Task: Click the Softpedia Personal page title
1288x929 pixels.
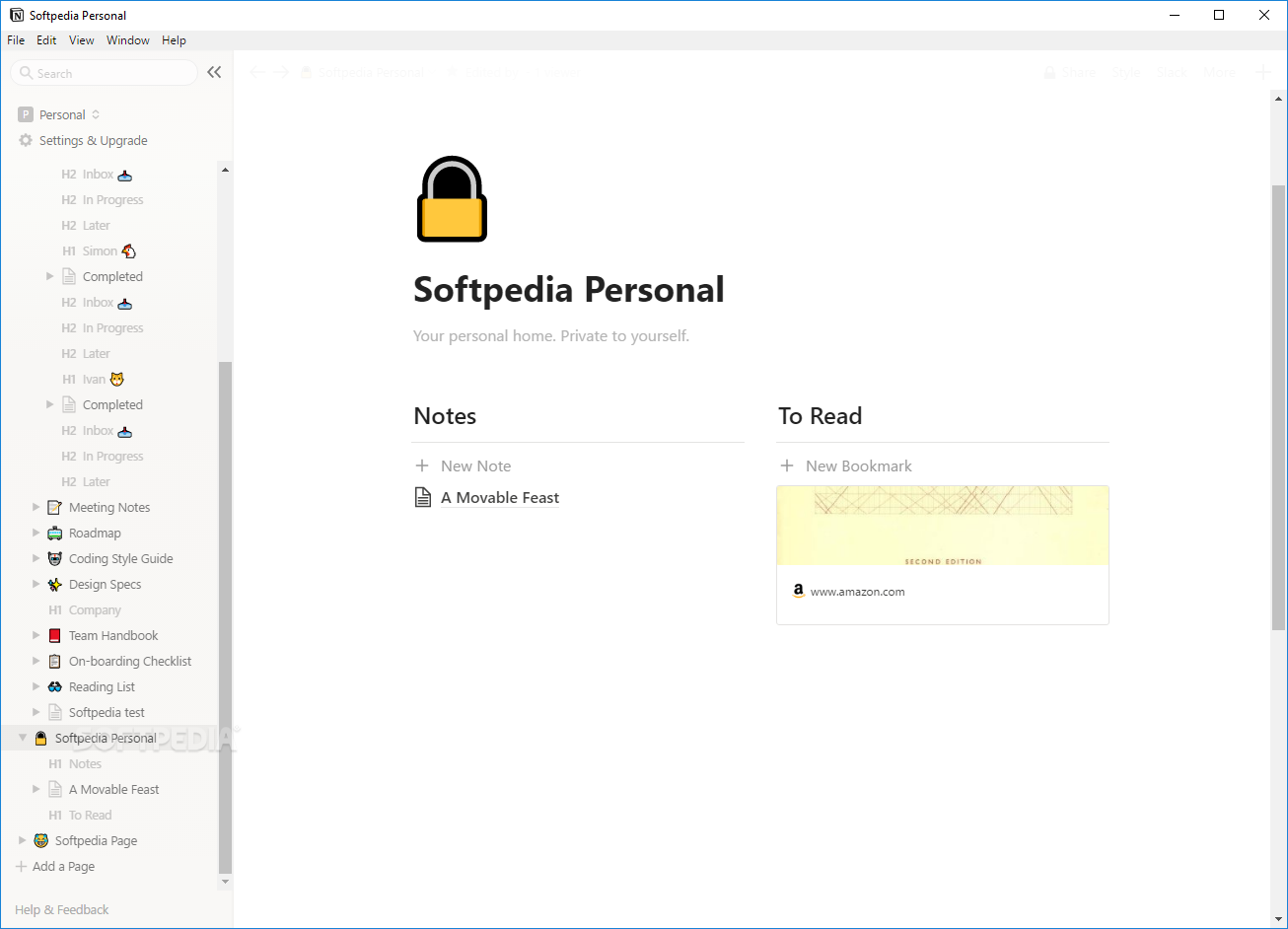Action: pyautogui.click(x=569, y=289)
